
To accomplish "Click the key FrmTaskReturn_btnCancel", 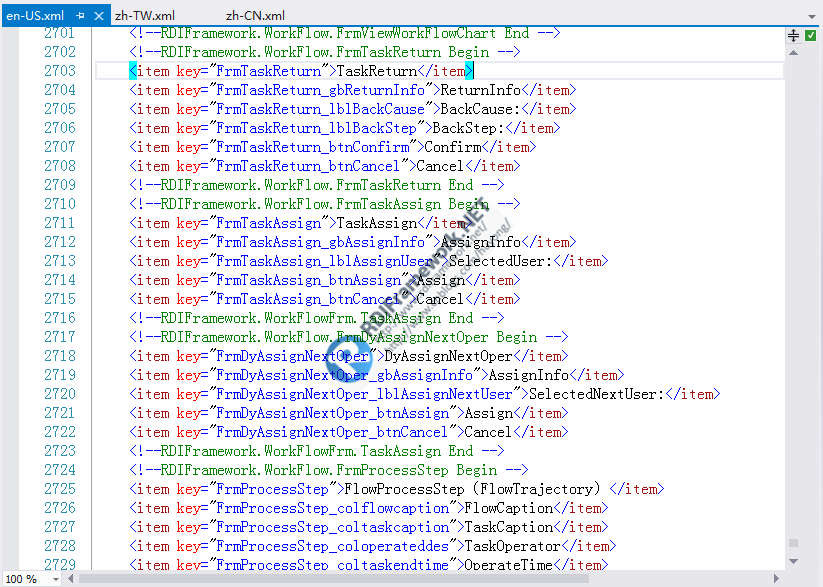I will (x=308, y=166).
